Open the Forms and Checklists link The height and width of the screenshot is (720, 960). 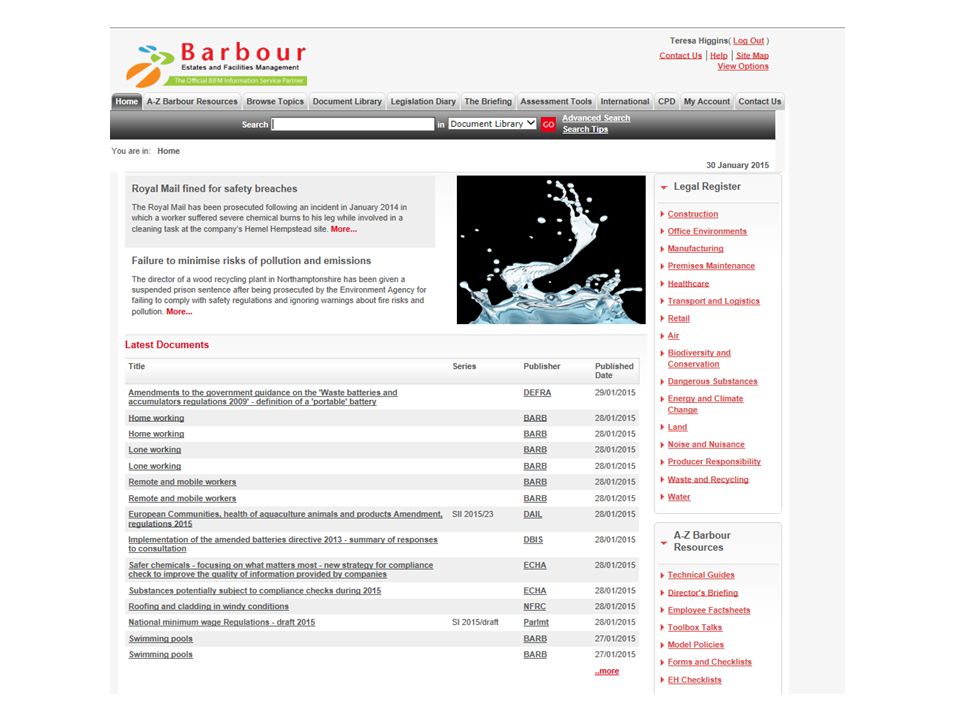710,662
